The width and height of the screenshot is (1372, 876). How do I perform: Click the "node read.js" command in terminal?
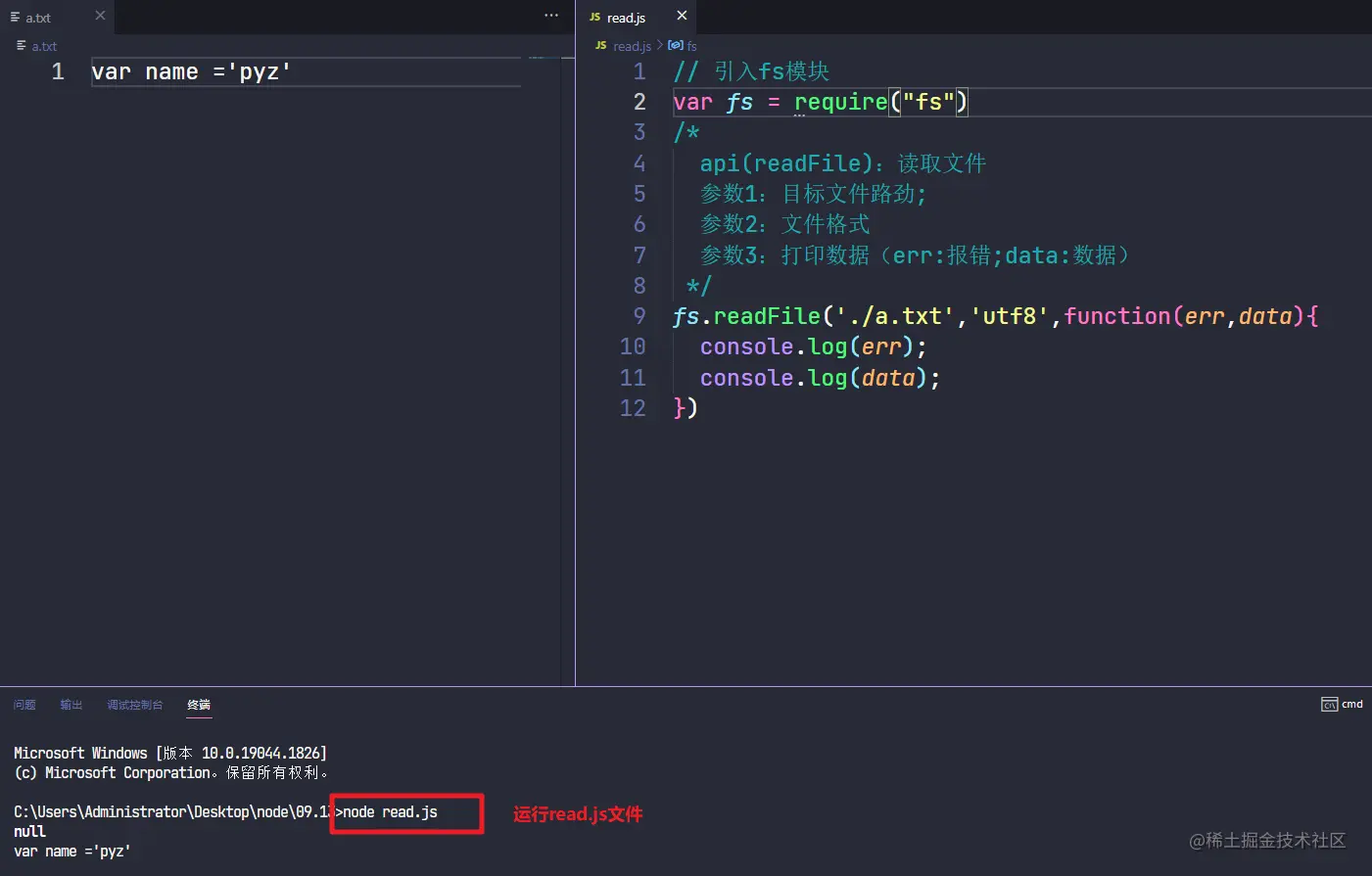coord(390,812)
